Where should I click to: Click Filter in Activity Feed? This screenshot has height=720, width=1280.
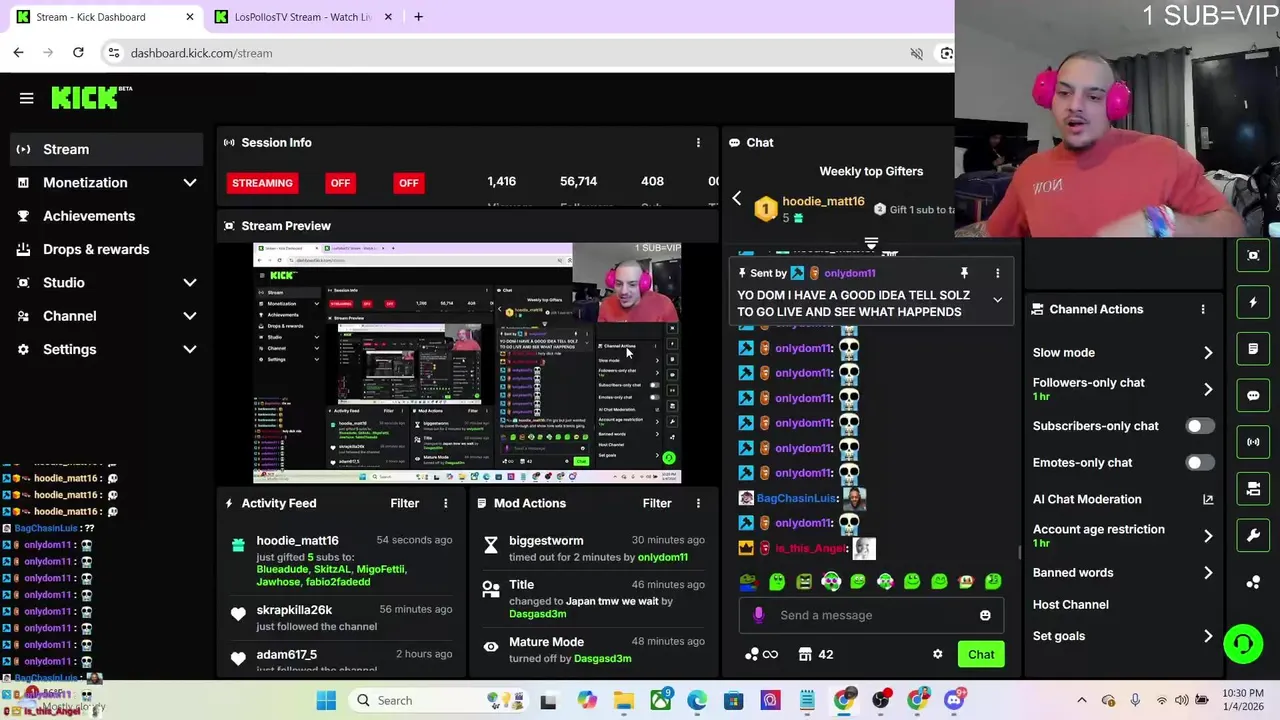(x=404, y=503)
